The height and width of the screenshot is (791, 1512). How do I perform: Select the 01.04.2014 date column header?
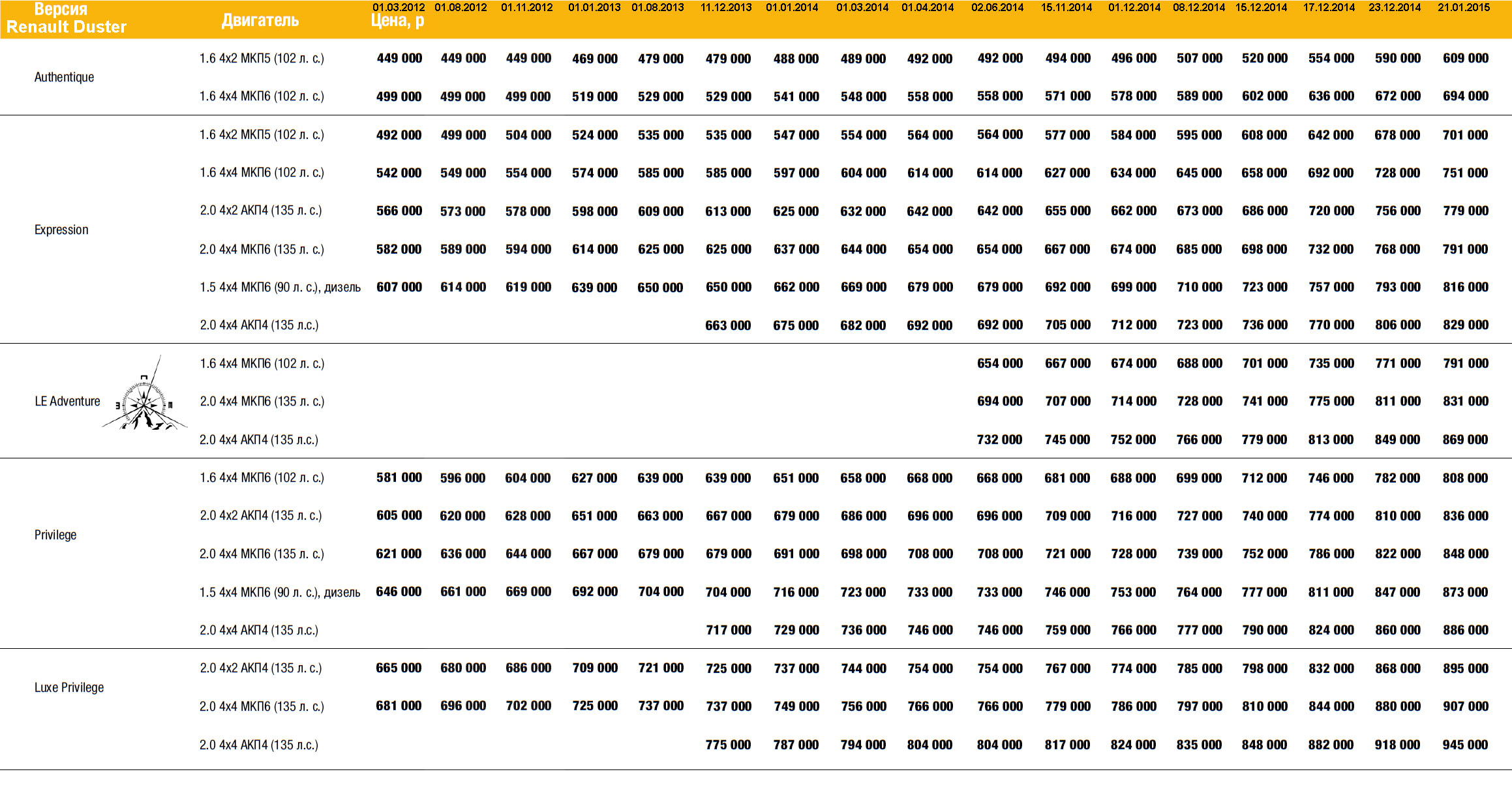pyautogui.click(x=928, y=7)
